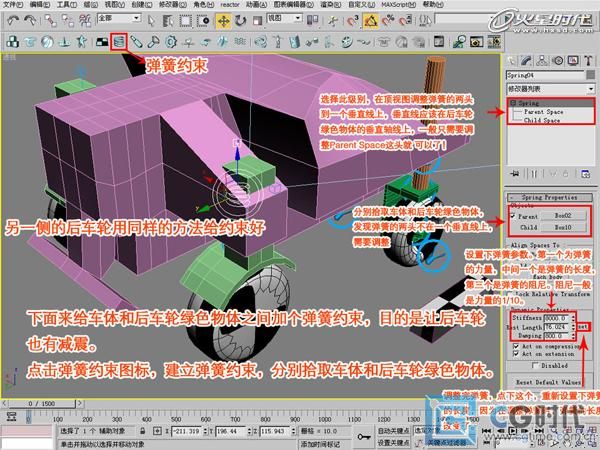This screenshot has height=450, width=600.
Task: Open the 工具 (Tools) menu
Action: (67, 5)
